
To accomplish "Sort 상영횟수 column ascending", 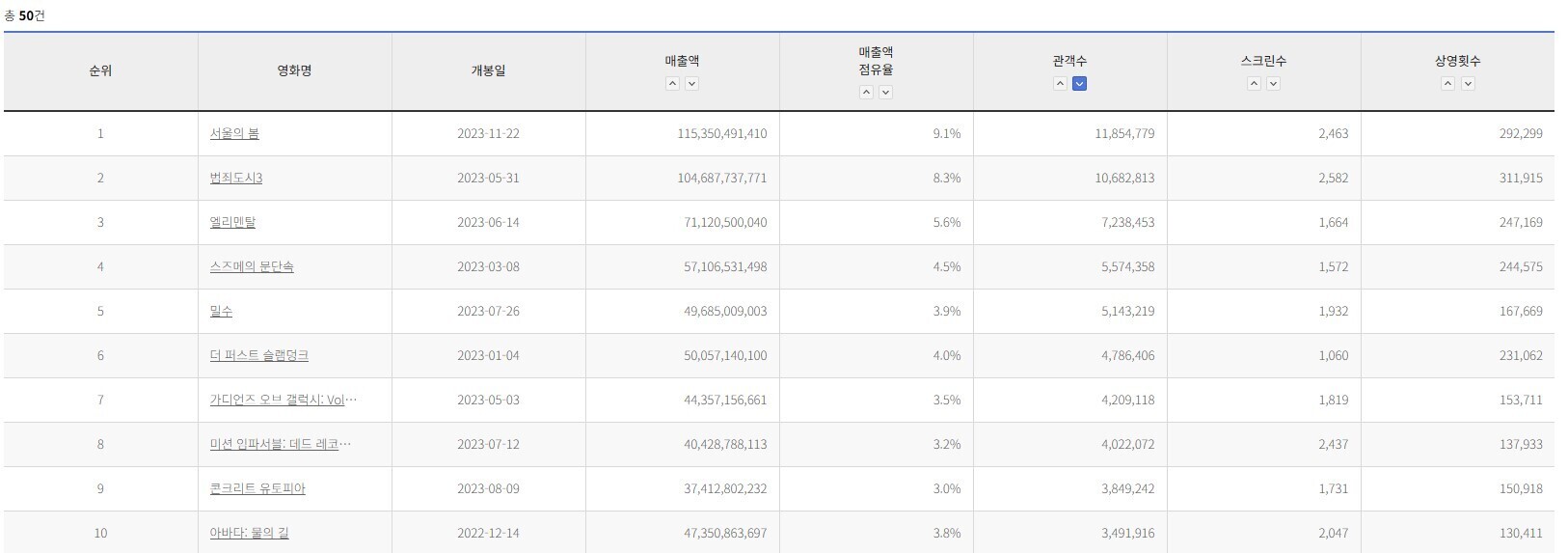I will [1447, 84].
